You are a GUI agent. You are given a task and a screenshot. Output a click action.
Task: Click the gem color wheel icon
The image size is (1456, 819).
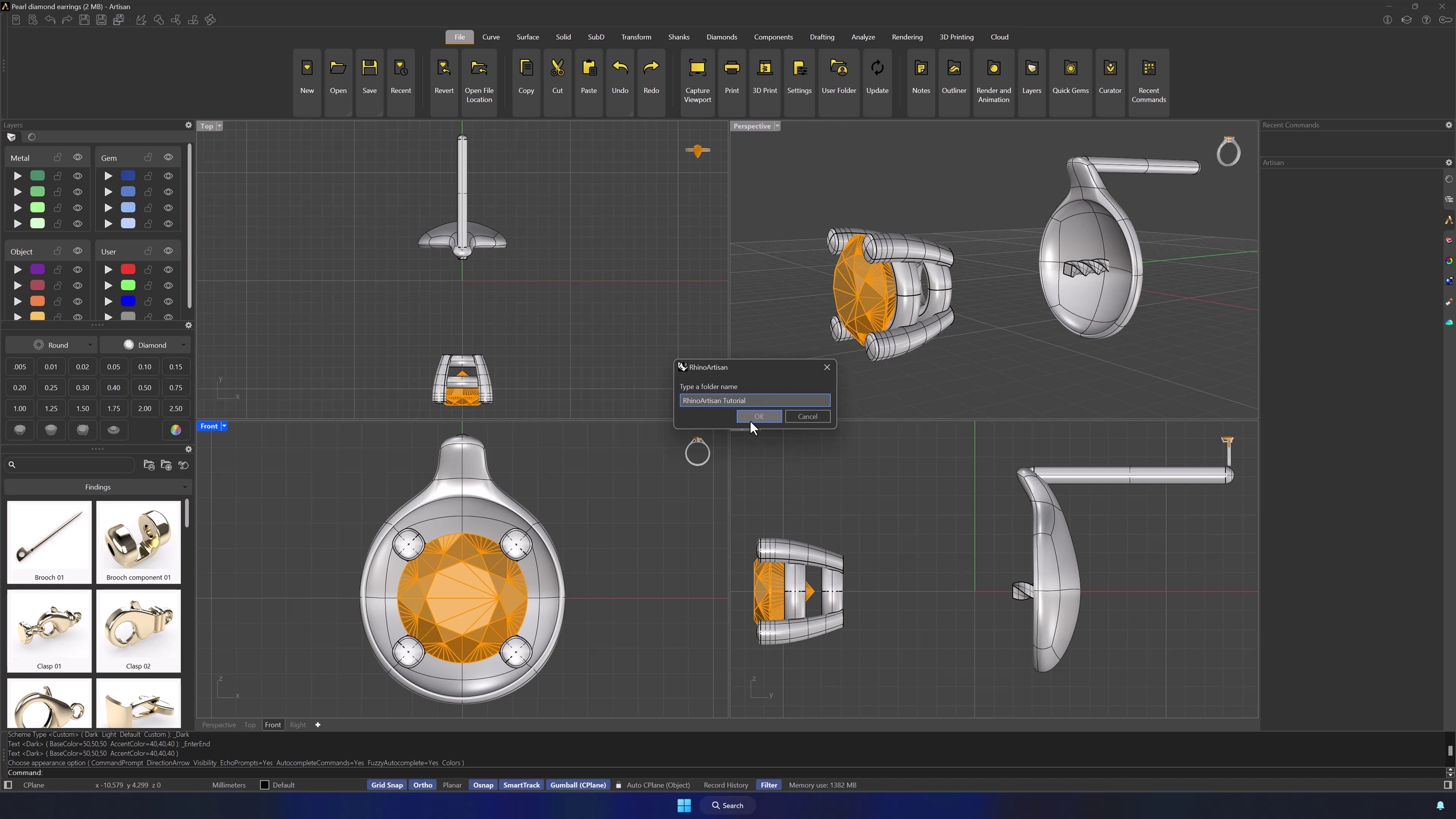(x=176, y=430)
